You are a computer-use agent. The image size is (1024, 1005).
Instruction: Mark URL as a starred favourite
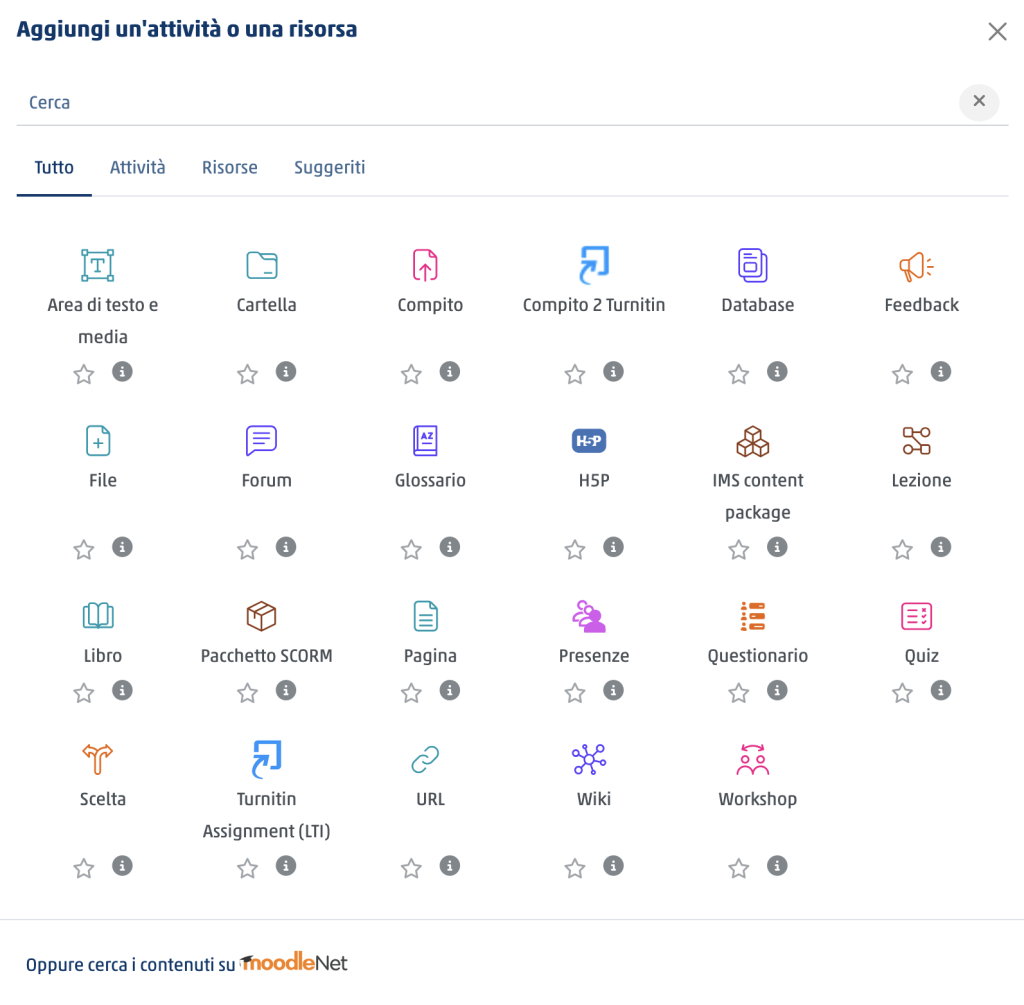(411, 869)
